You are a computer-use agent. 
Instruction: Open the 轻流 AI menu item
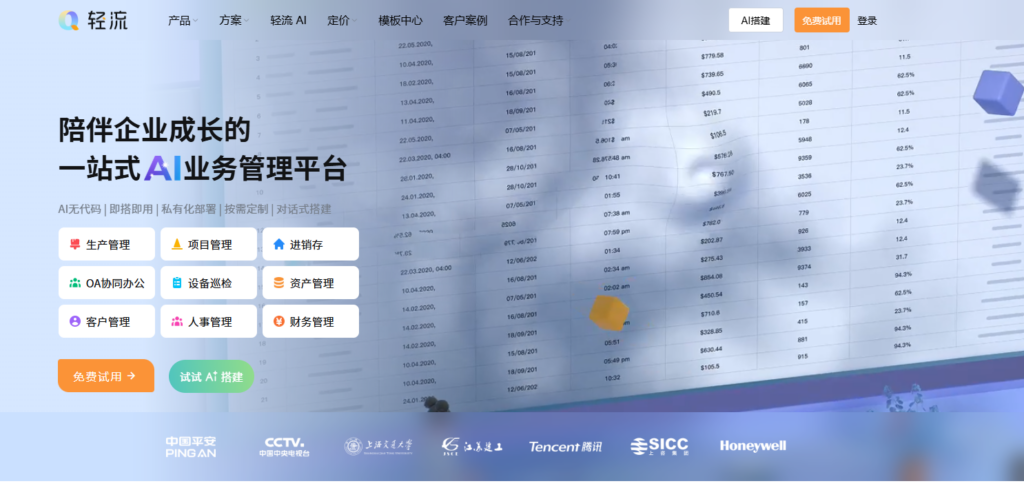pos(288,20)
